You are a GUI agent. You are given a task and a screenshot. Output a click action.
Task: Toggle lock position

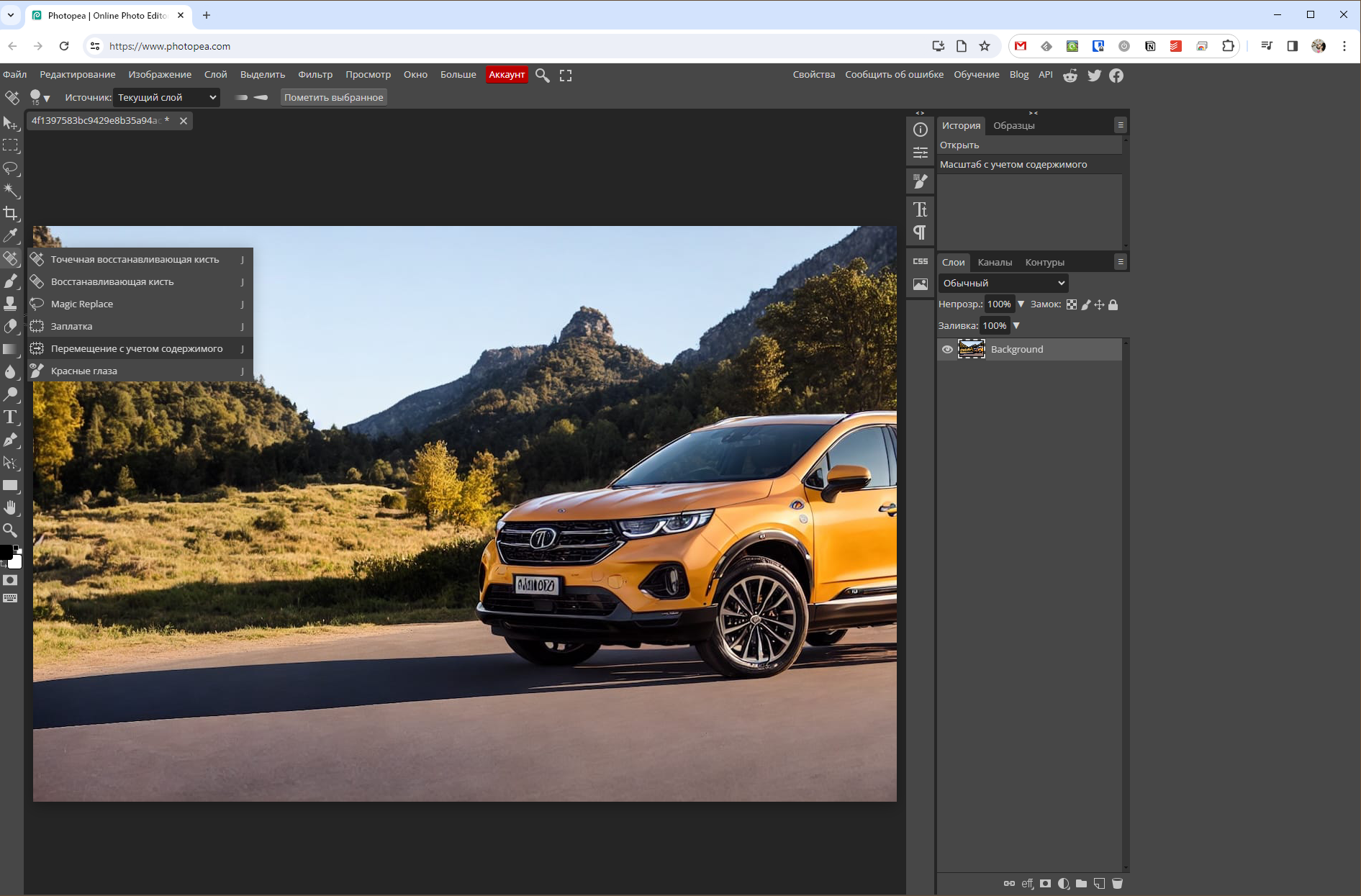(1099, 304)
